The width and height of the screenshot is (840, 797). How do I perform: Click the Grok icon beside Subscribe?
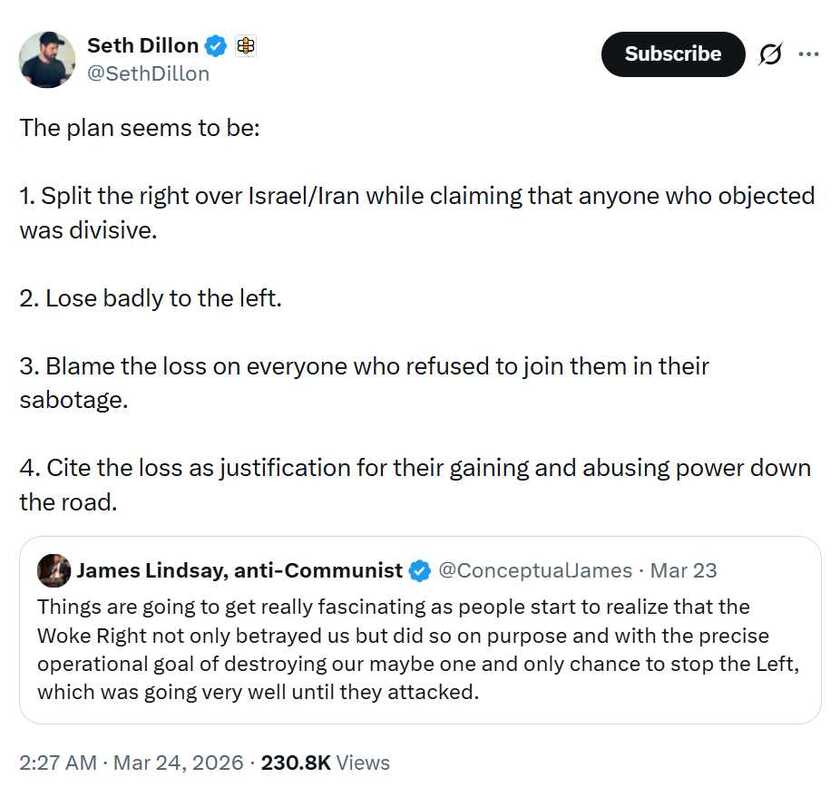(x=770, y=55)
